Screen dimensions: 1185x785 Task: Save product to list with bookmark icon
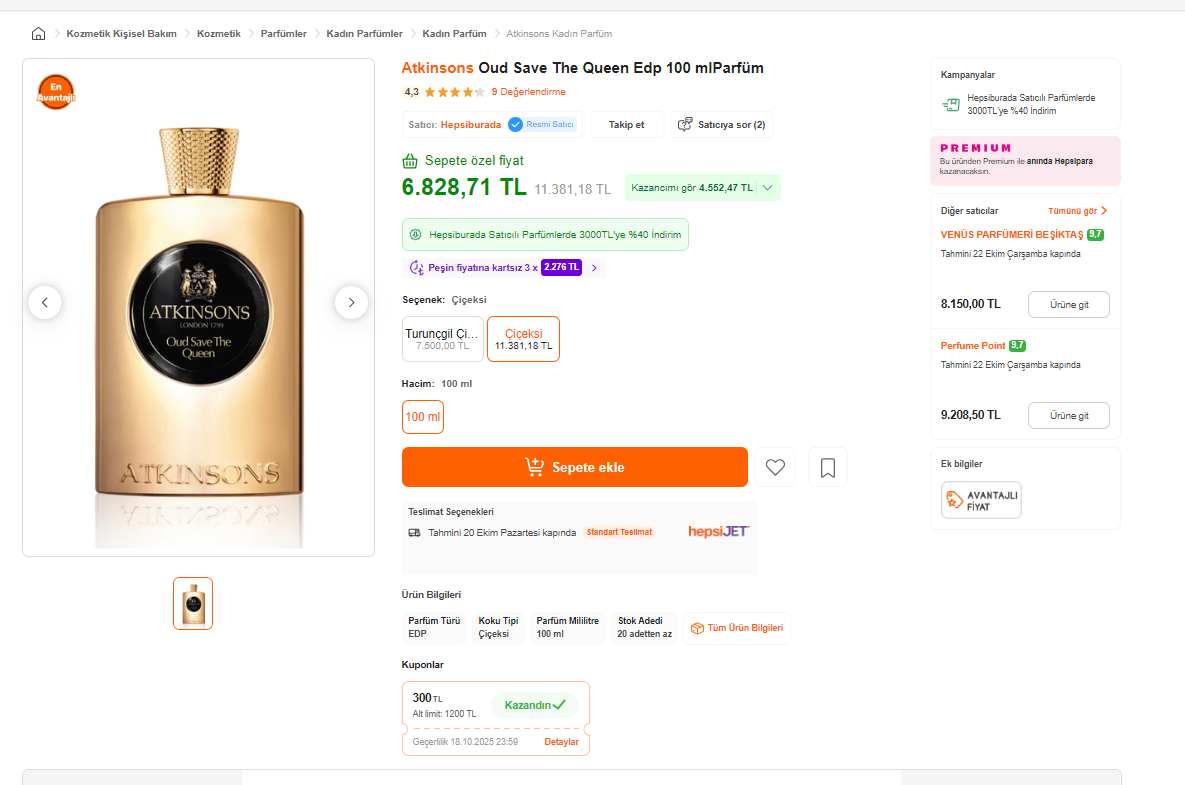[828, 467]
